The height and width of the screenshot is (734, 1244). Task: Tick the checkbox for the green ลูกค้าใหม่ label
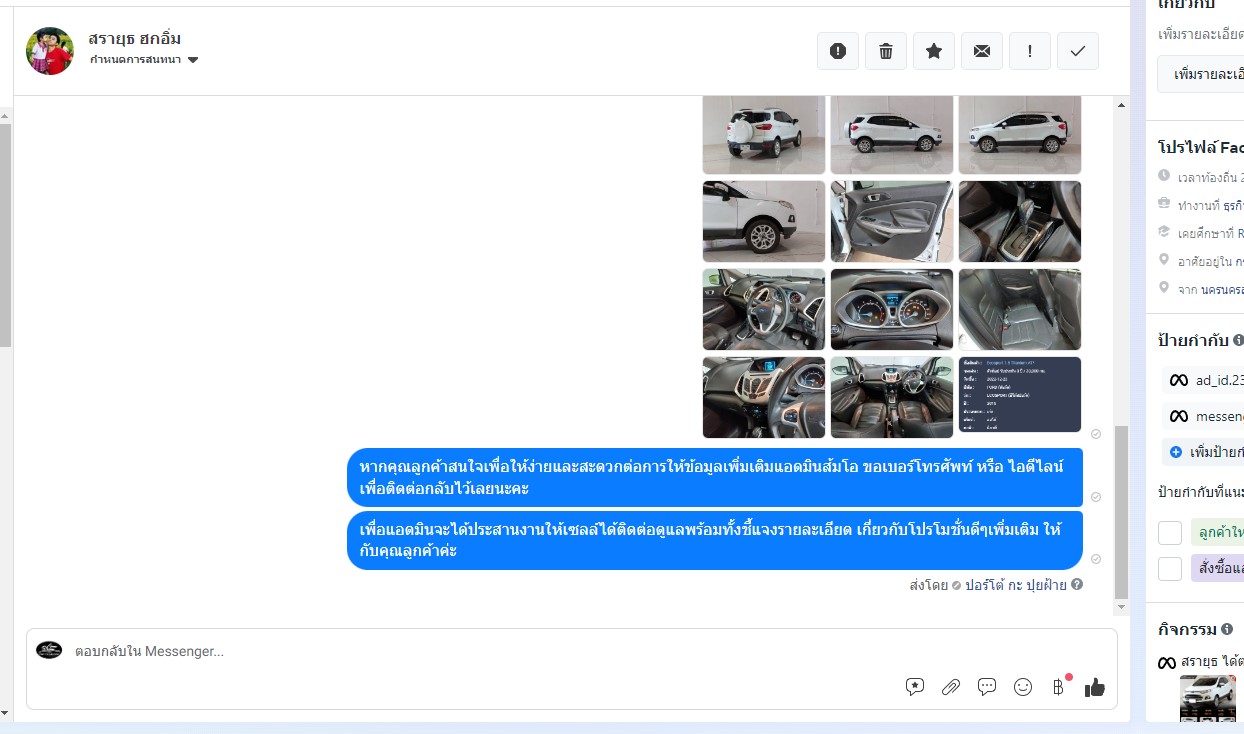tap(1170, 533)
